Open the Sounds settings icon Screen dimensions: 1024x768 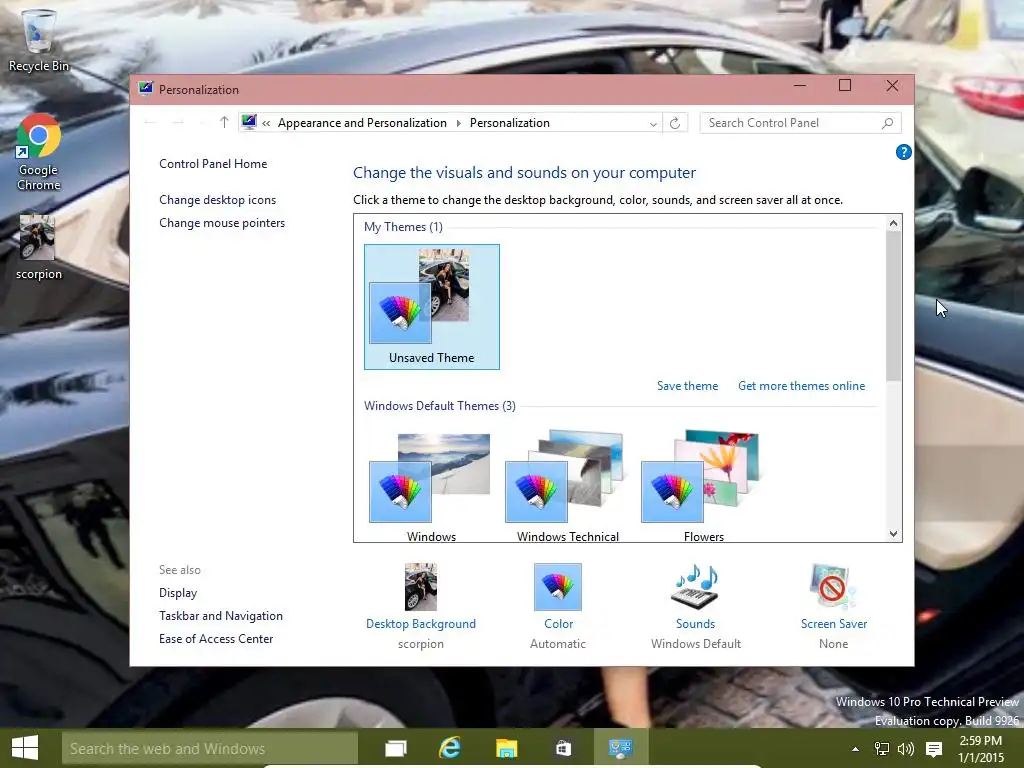[x=696, y=586]
